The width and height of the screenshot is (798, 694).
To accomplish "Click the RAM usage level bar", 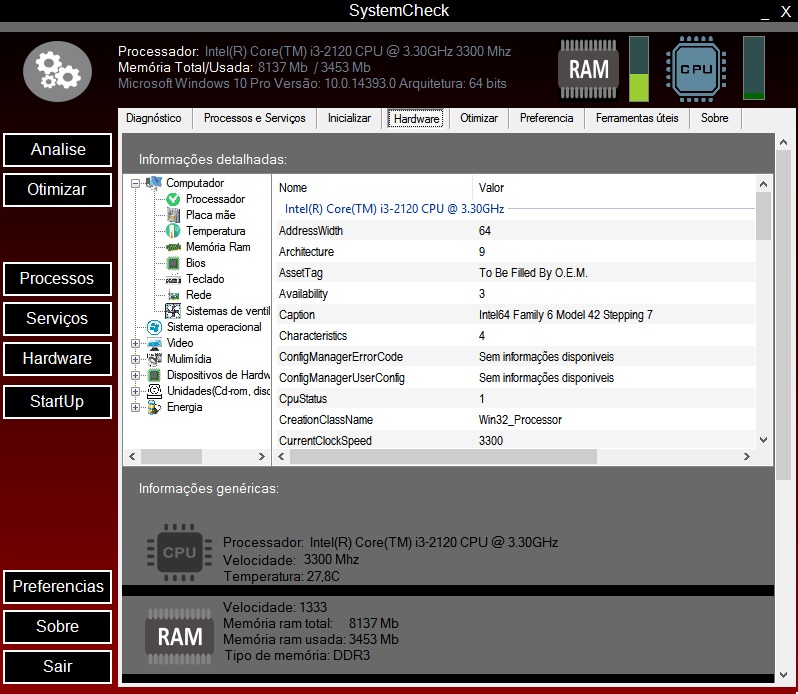I will click(639, 69).
